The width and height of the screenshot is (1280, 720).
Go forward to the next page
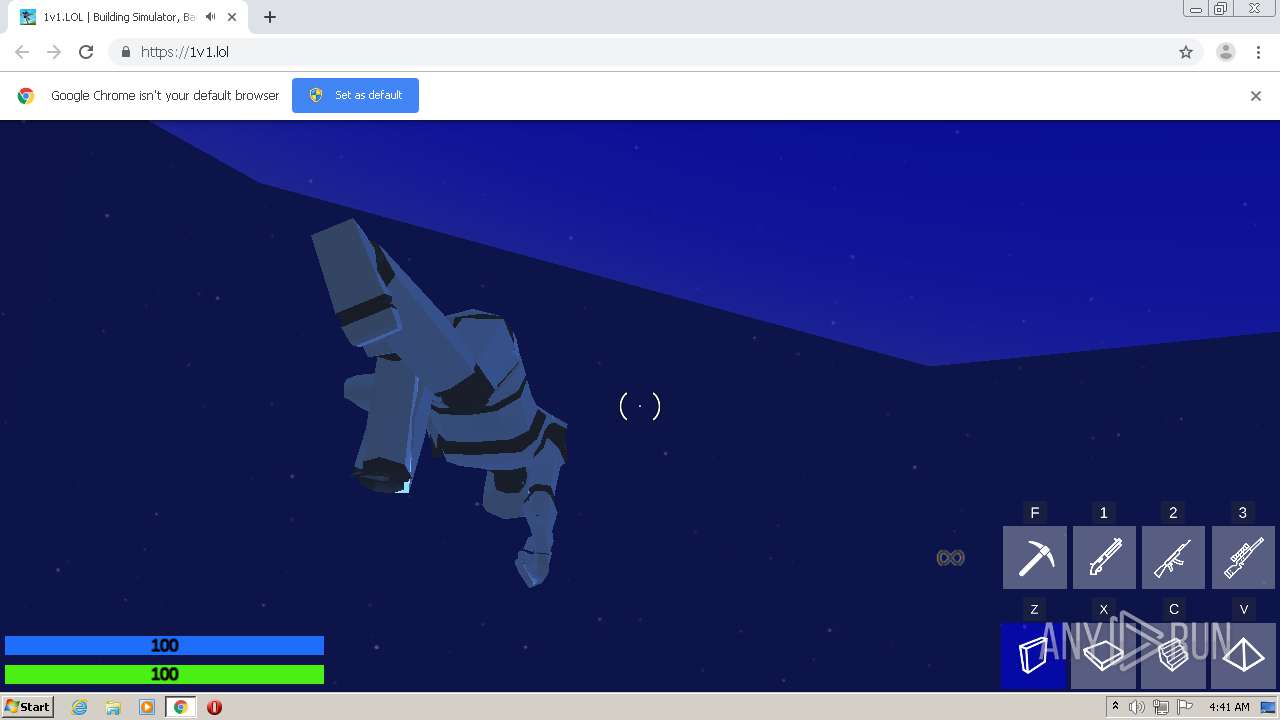[x=54, y=52]
